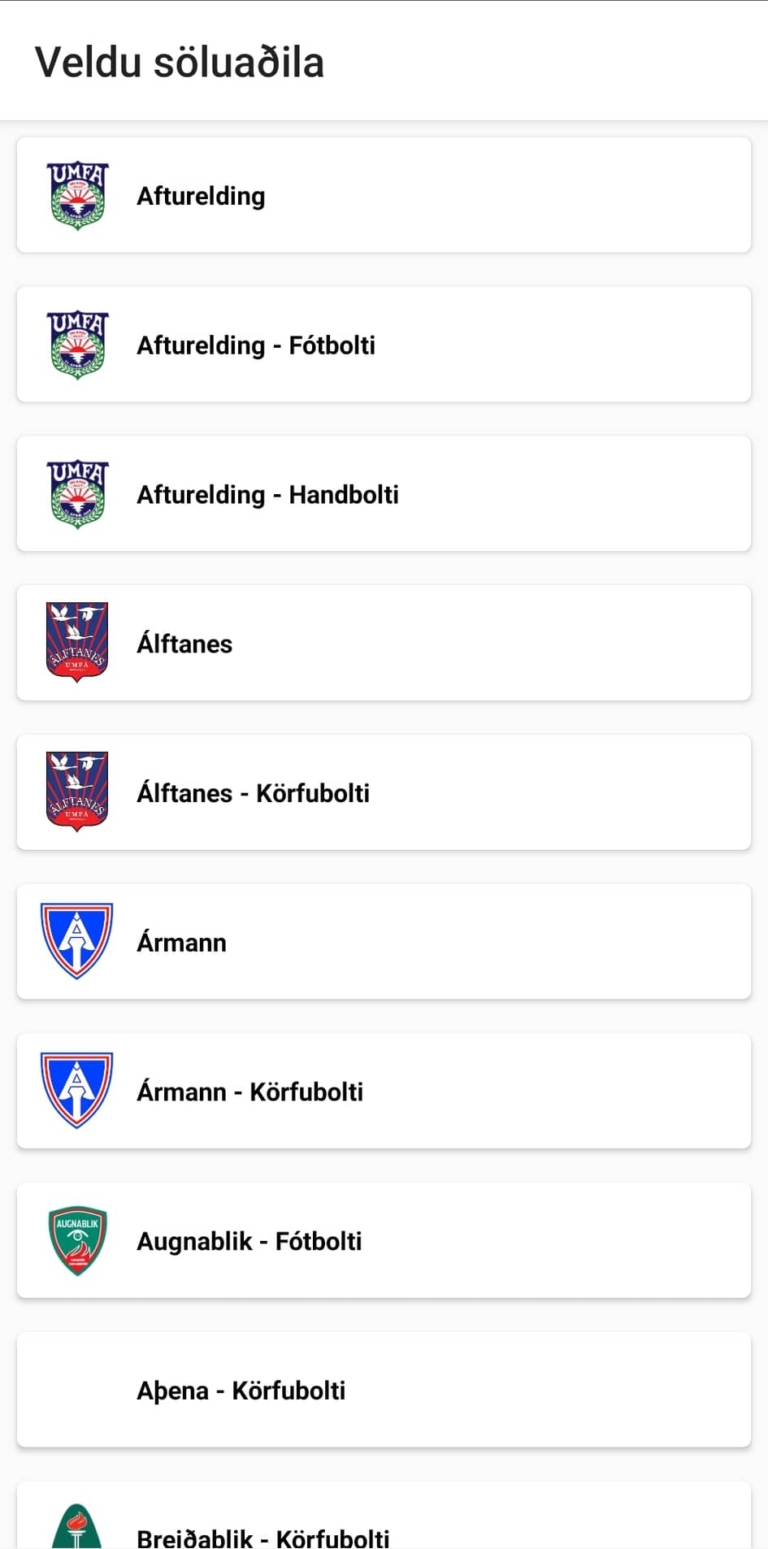Viewport: 768px width, 1549px height.
Task: Tap the green Augnablik badge icon
Action: point(77,1240)
